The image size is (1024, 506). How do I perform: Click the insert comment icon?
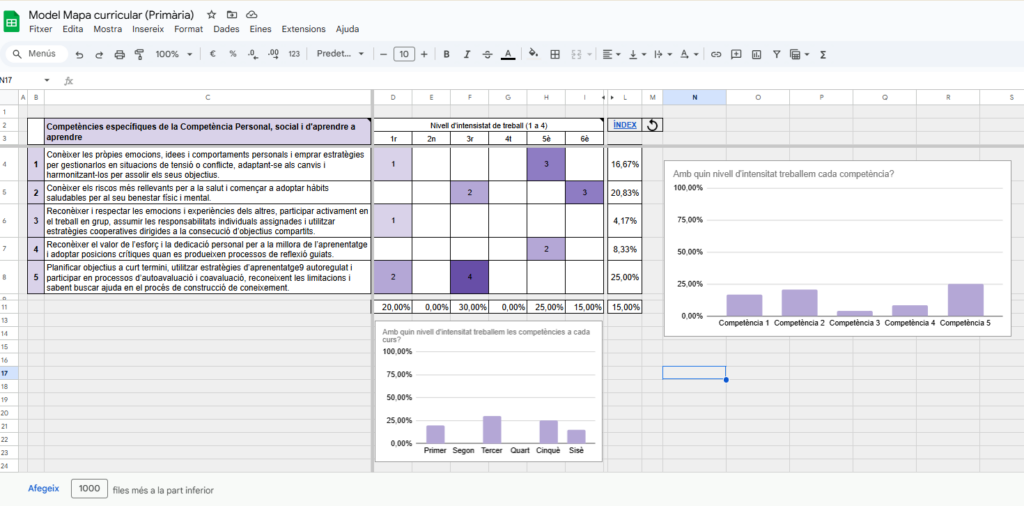pyautogui.click(x=736, y=54)
